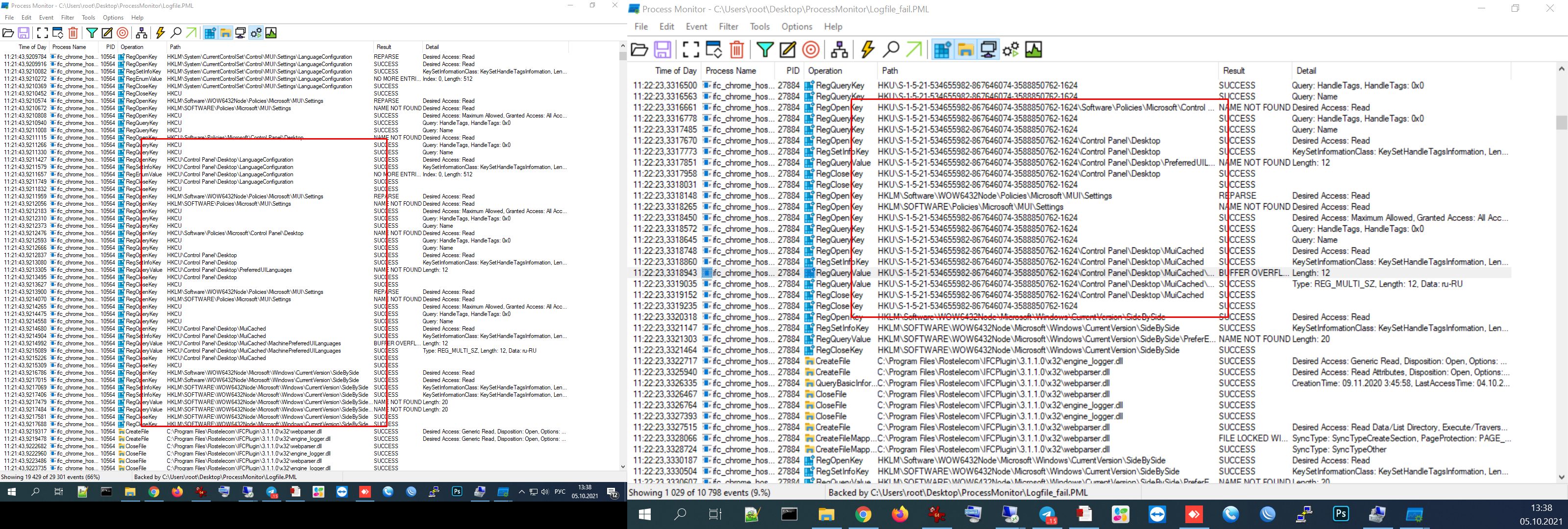Open File Explorer from left taskbar
Image resolution: width=1568 pixels, height=529 pixels.
[130, 492]
